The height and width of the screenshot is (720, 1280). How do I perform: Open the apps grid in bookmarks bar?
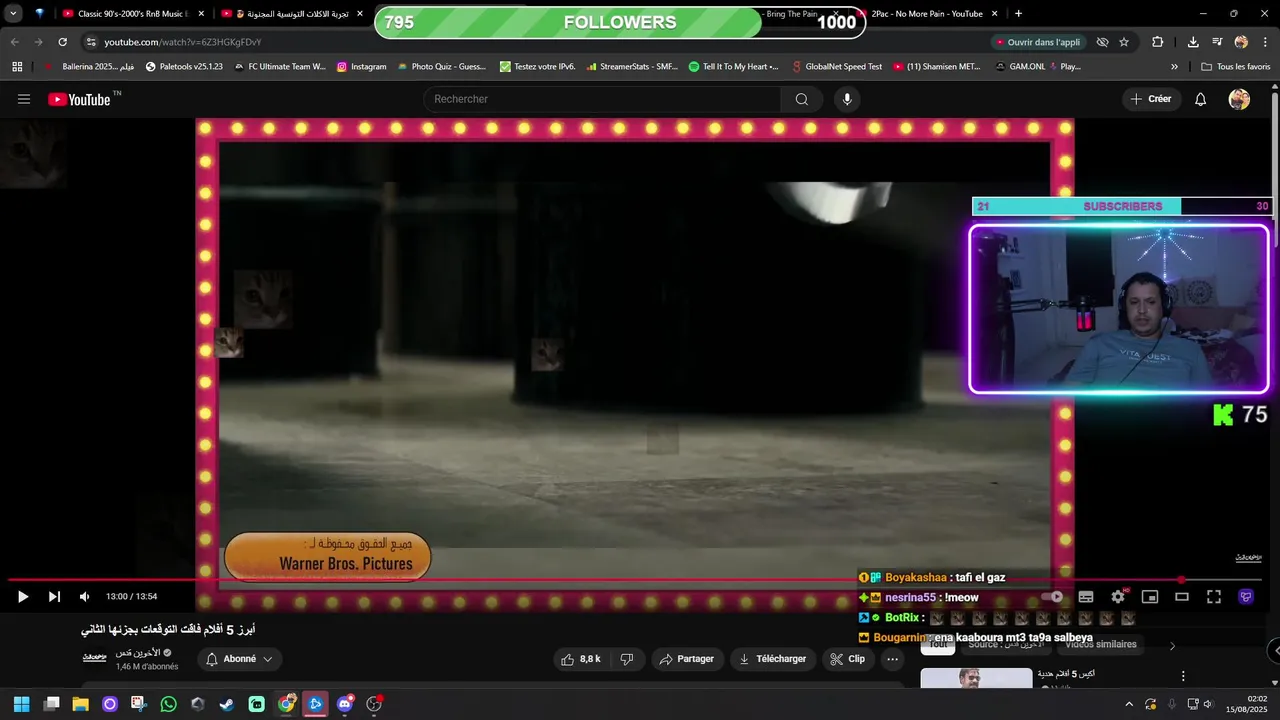17,67
